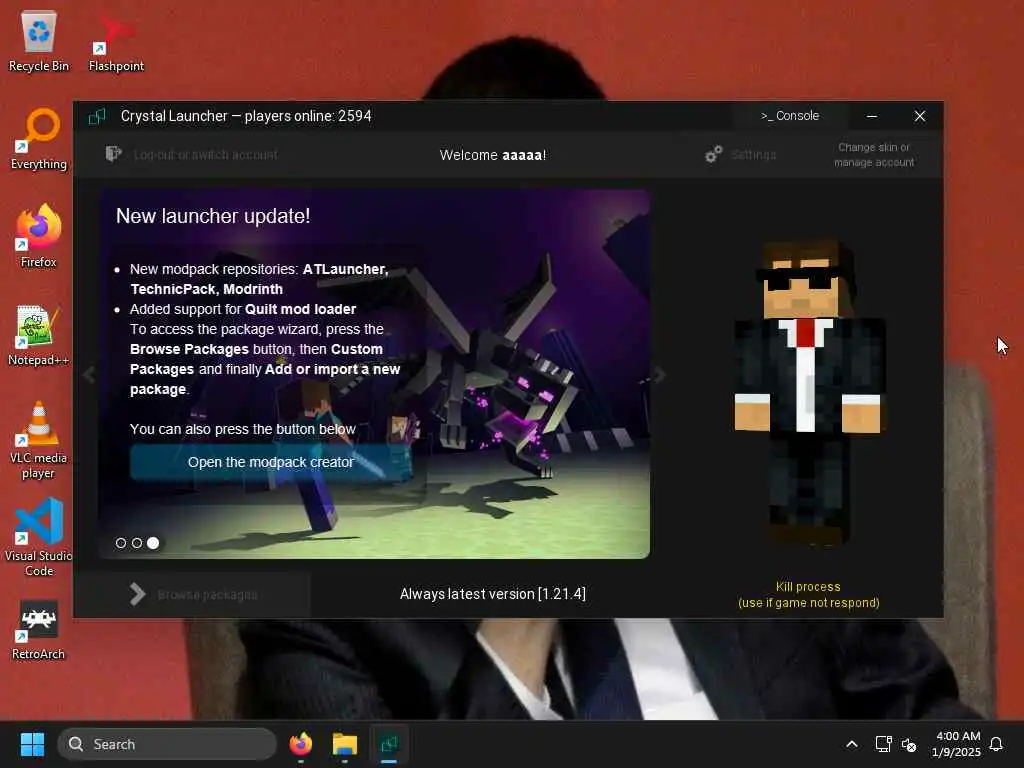Image resolution: width=1024 pixels, height=768 pixels.
Task: Select the second news slide dot
Action: pos(136,543)
